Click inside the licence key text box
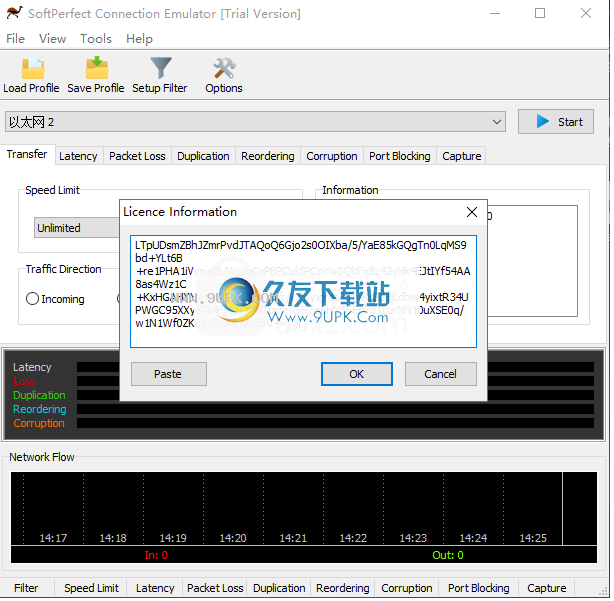This screenshot has width=614, height=601. coord(303,292)
